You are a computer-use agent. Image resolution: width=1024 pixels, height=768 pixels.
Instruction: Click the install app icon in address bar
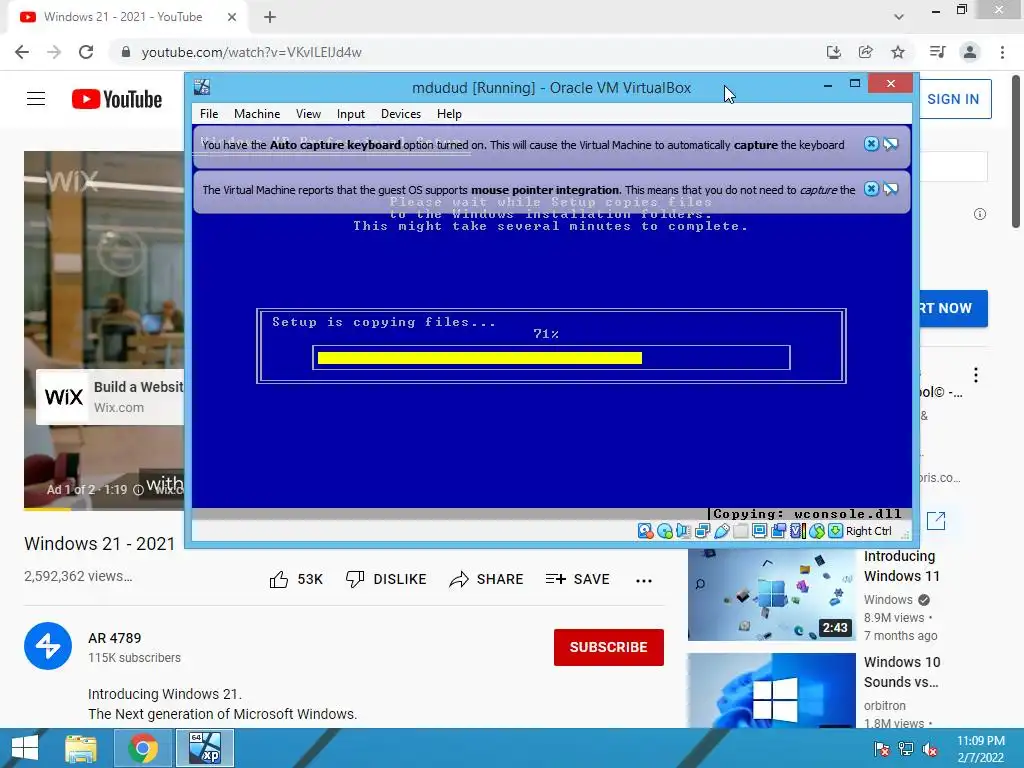[x=834, y=52]
